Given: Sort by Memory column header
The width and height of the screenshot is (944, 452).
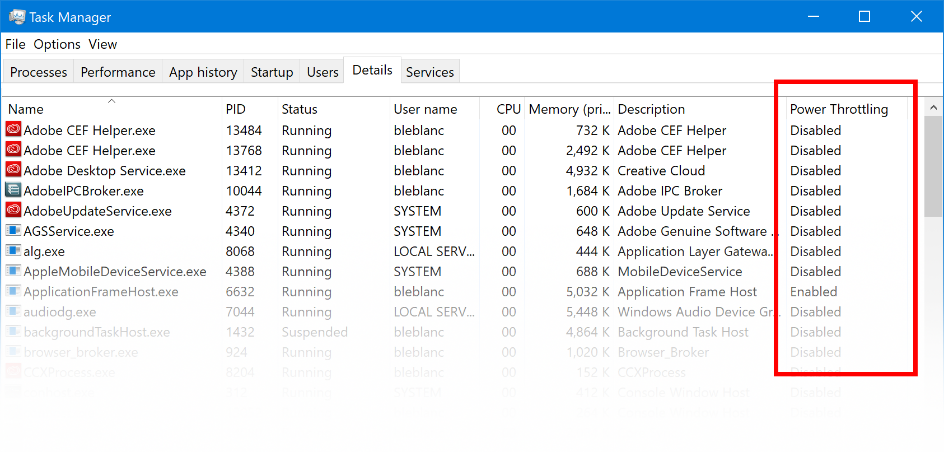Looking at the screenshot, I should point(568,109).
